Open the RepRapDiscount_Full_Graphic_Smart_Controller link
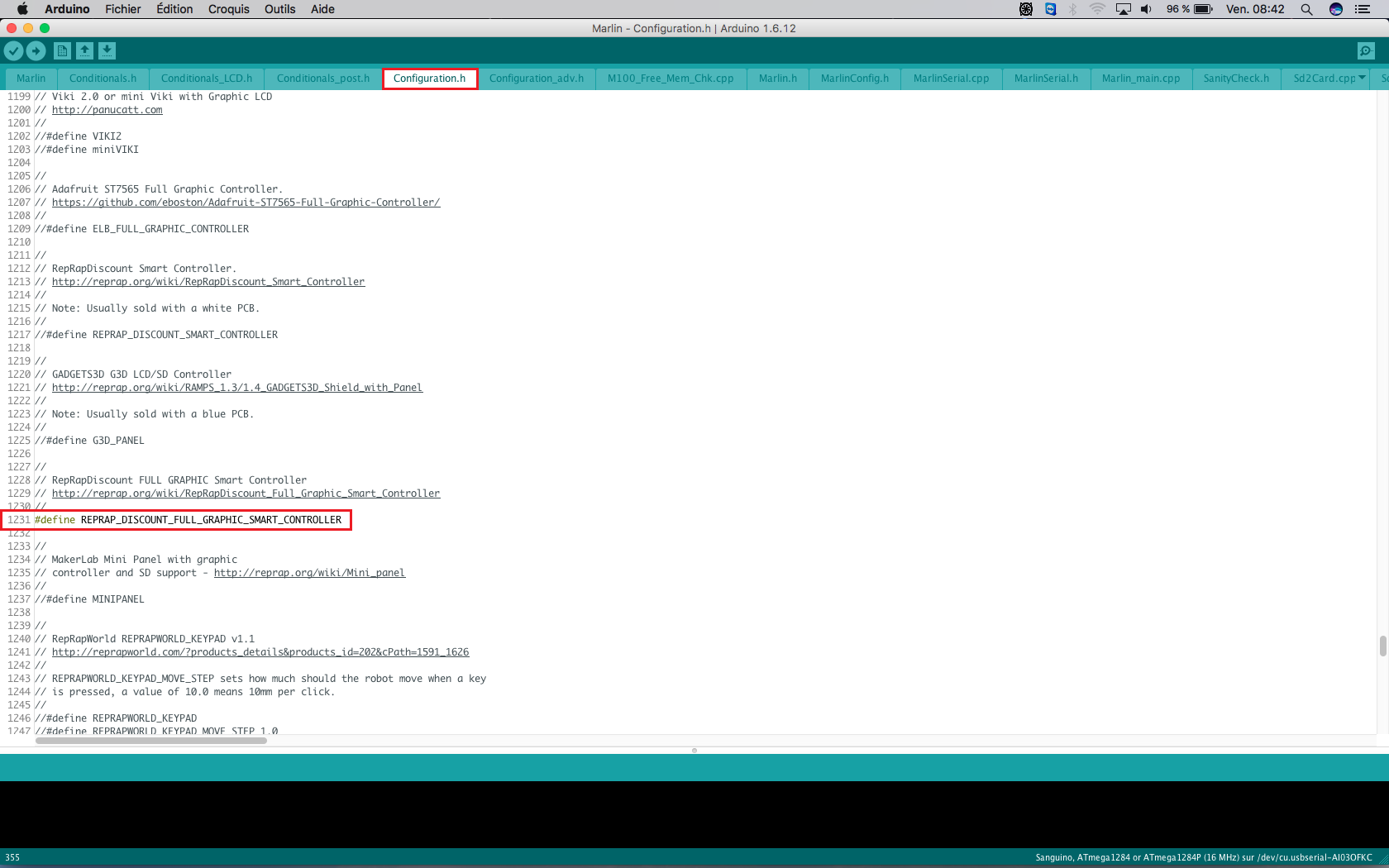 pyautogui.click(x=246, y=494)
